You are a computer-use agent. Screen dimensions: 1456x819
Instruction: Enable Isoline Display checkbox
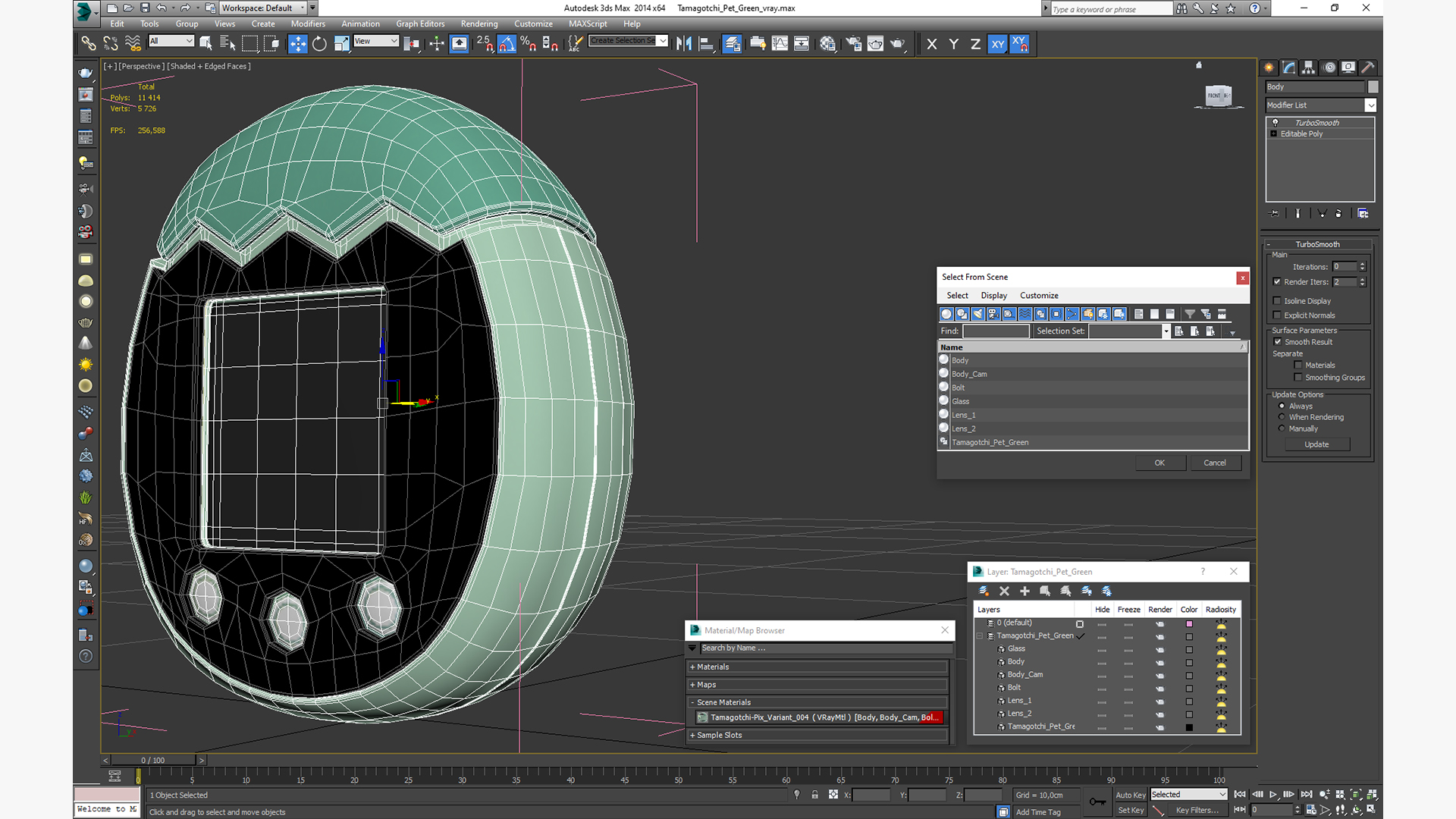click(x=1277, y=300)
